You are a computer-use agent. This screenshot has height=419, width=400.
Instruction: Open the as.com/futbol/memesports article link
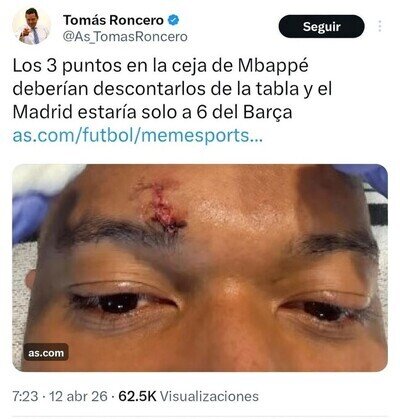click(x=137, y=136)
